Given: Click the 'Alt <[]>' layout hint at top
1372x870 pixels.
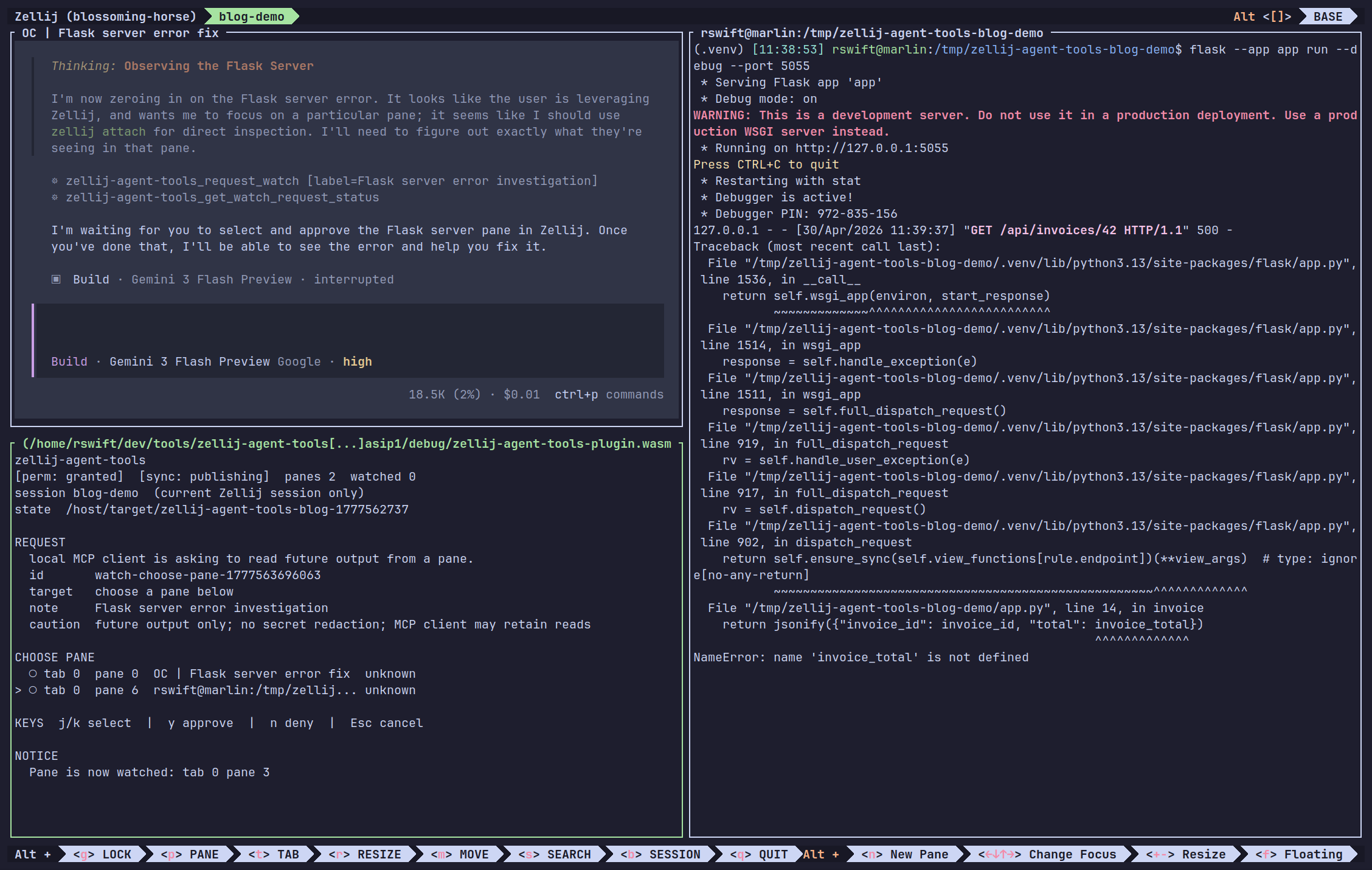Looking at the screenshot, I should pyautogui.click(x=1263, y=16).
